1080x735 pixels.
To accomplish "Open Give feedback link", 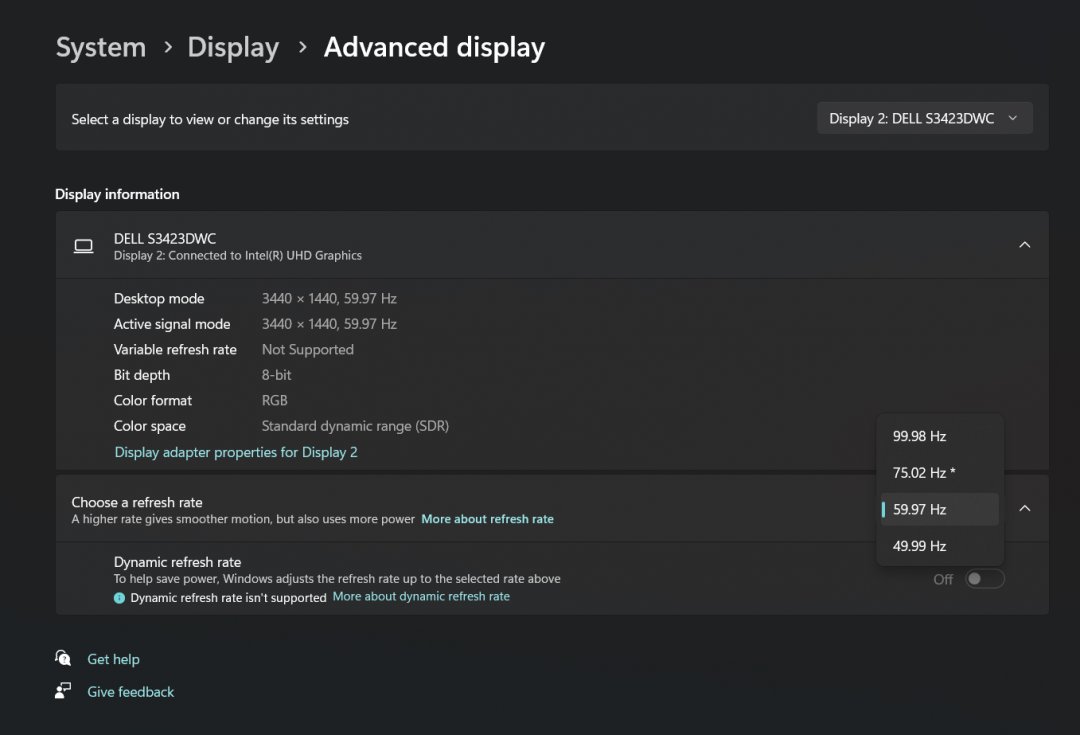I will point(130,692).
